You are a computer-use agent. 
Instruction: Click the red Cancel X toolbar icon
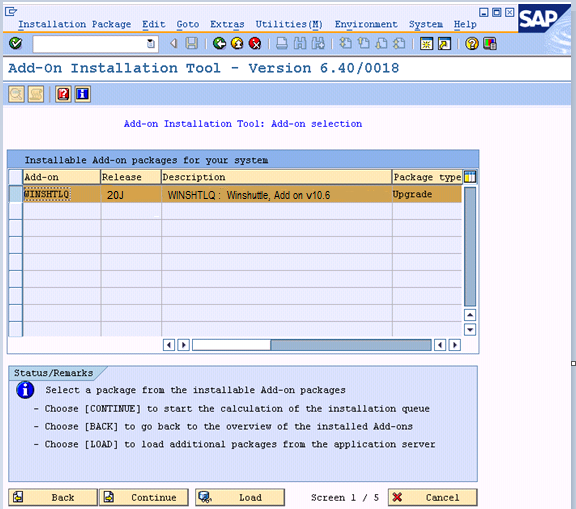255,44
